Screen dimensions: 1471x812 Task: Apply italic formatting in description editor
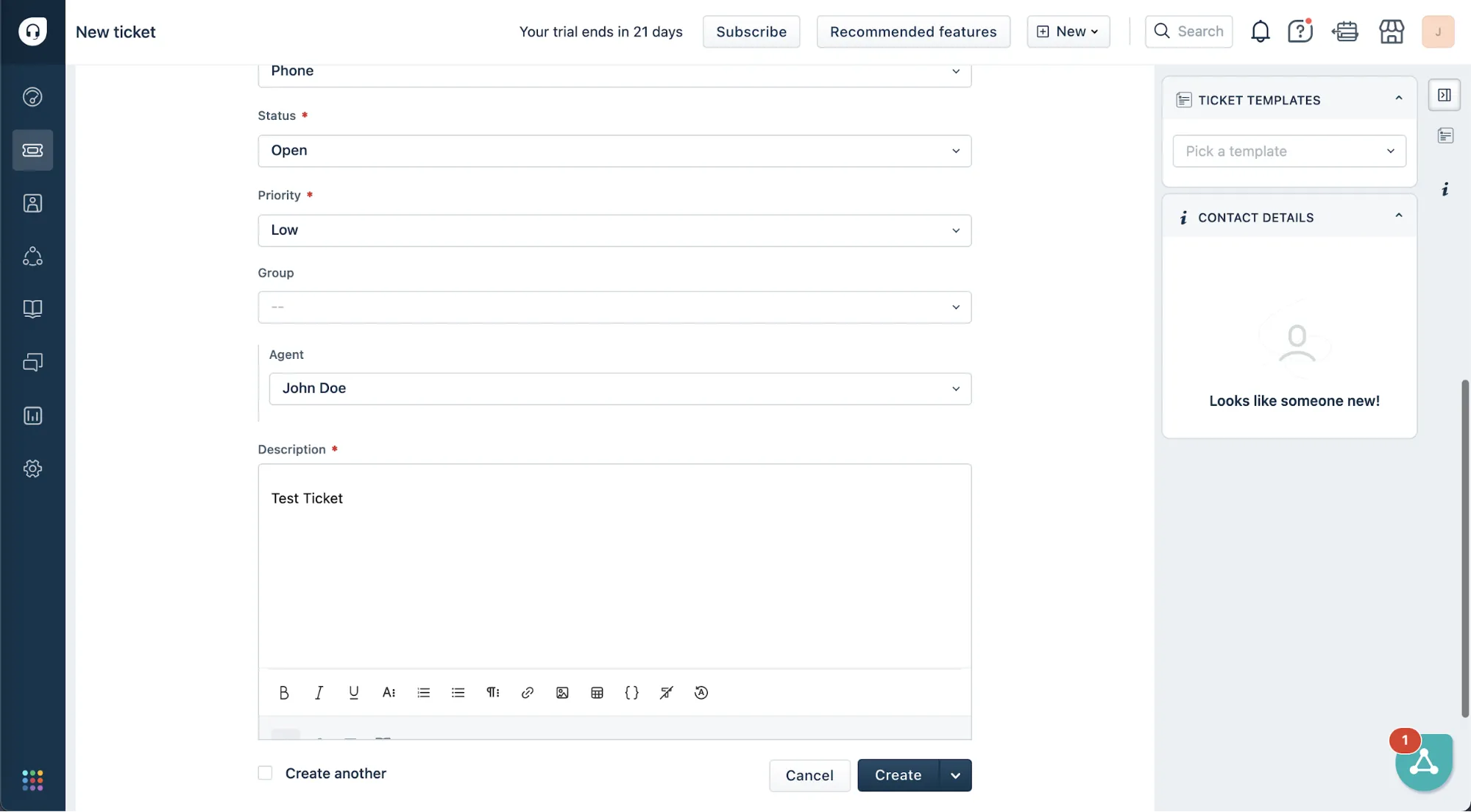tap(319, 693)
